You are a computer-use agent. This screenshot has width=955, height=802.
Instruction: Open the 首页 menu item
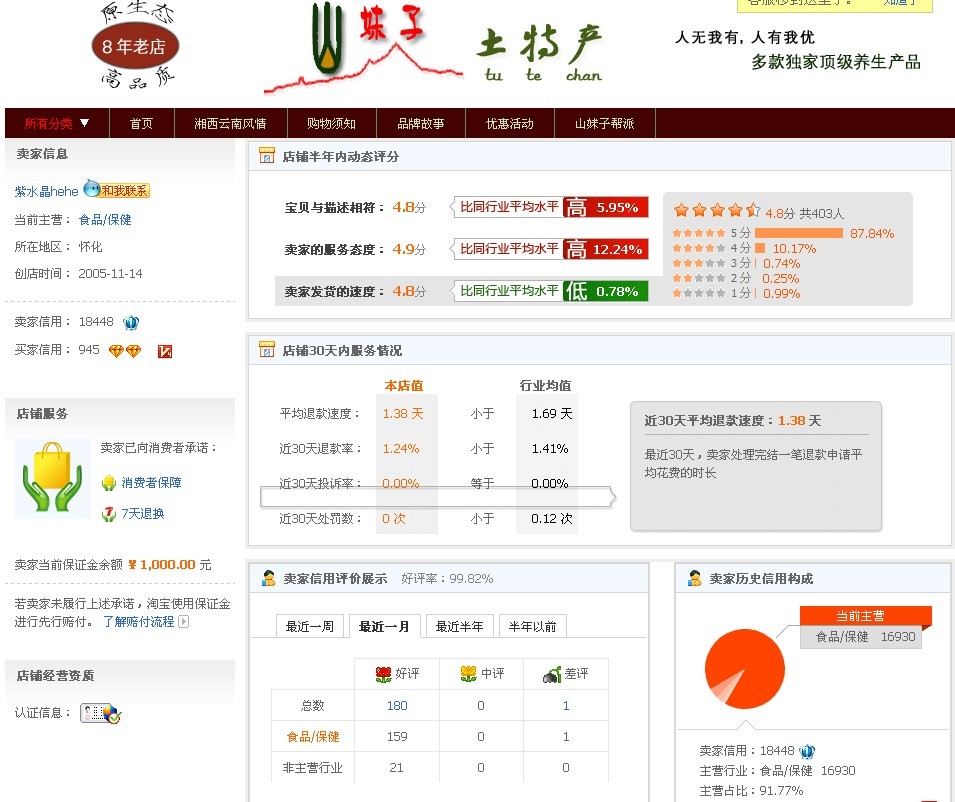pos(141,124)
